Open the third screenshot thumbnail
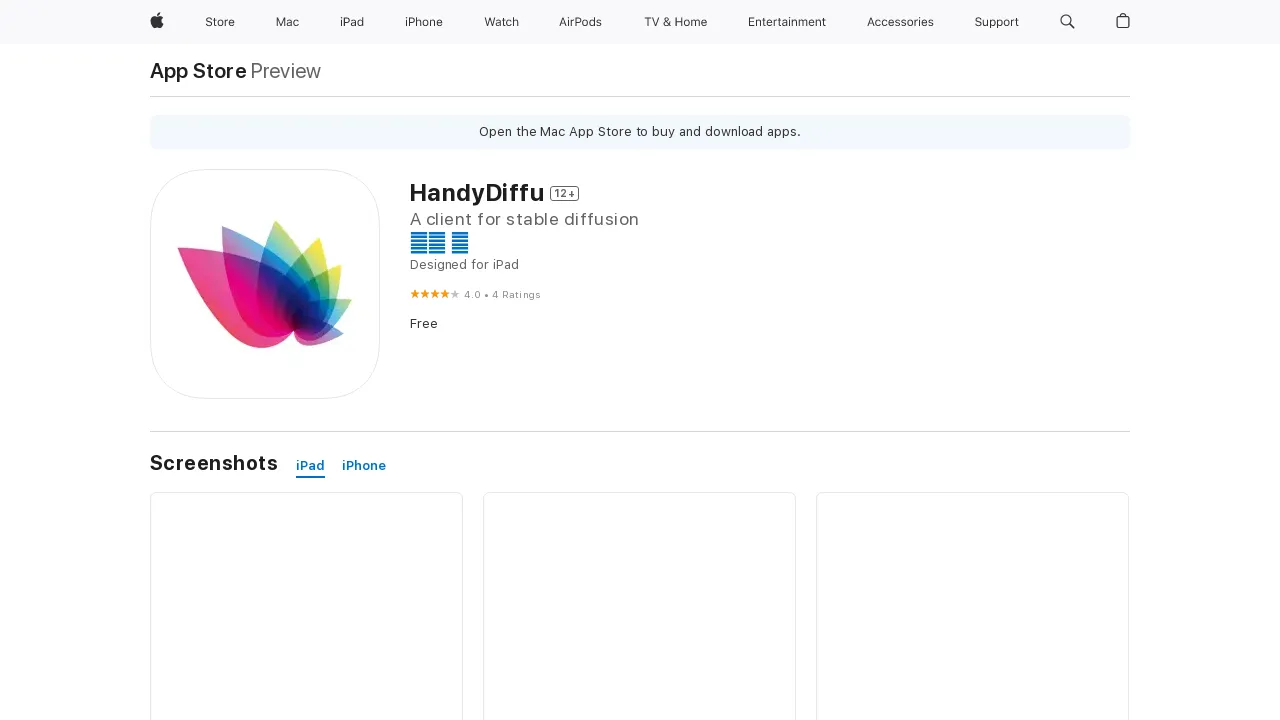This screenshot has width=1280, height=720. (x=972, y=606)
